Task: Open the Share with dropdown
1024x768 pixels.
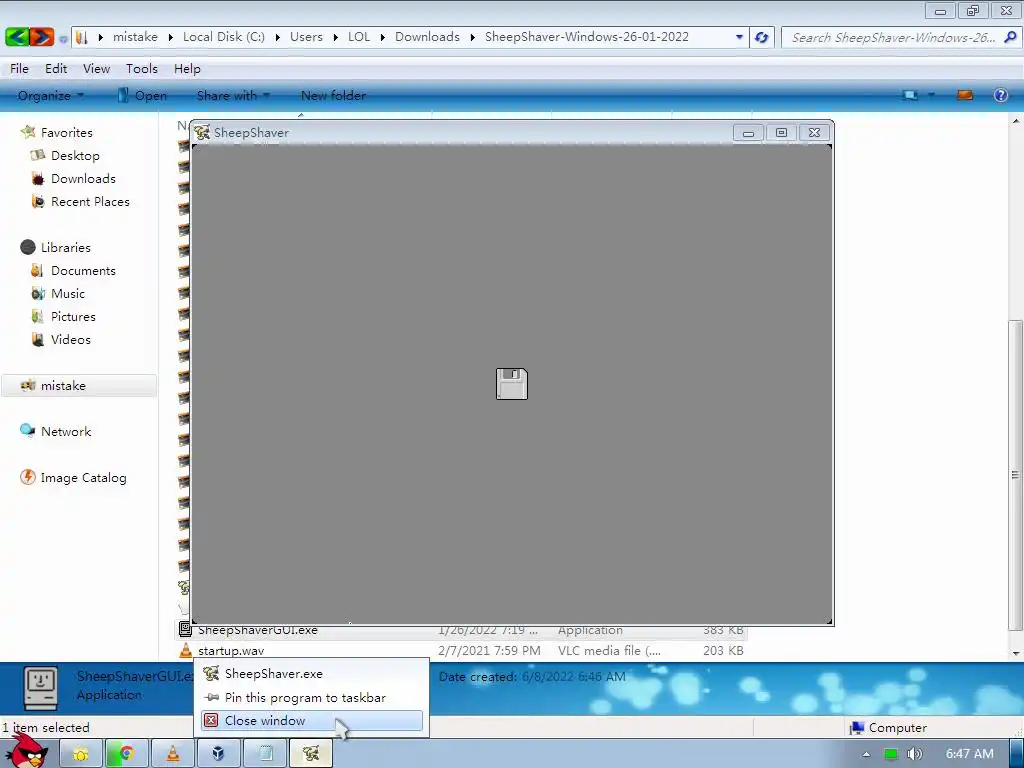Action: point(233,95)
